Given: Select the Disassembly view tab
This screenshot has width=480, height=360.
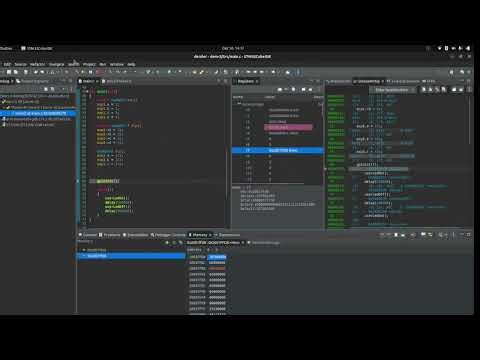Looking at the screenshot, I should tap(367, 81).
